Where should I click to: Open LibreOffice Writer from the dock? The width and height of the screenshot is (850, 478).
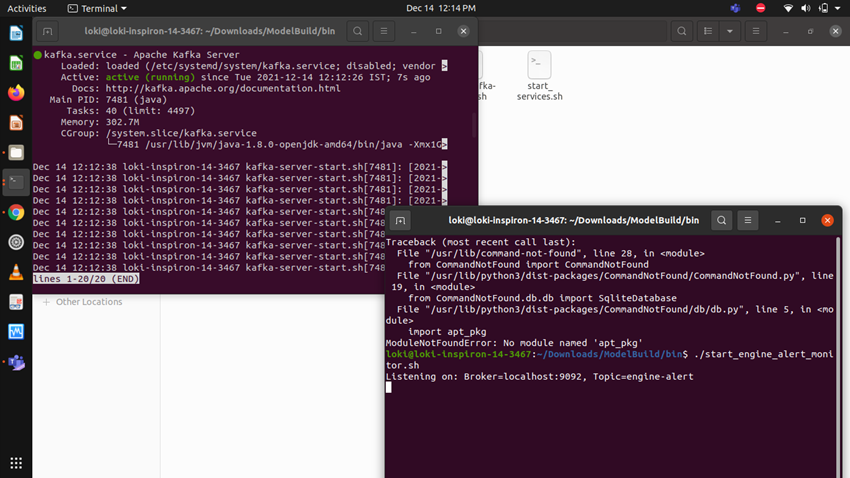coord(16,34)
